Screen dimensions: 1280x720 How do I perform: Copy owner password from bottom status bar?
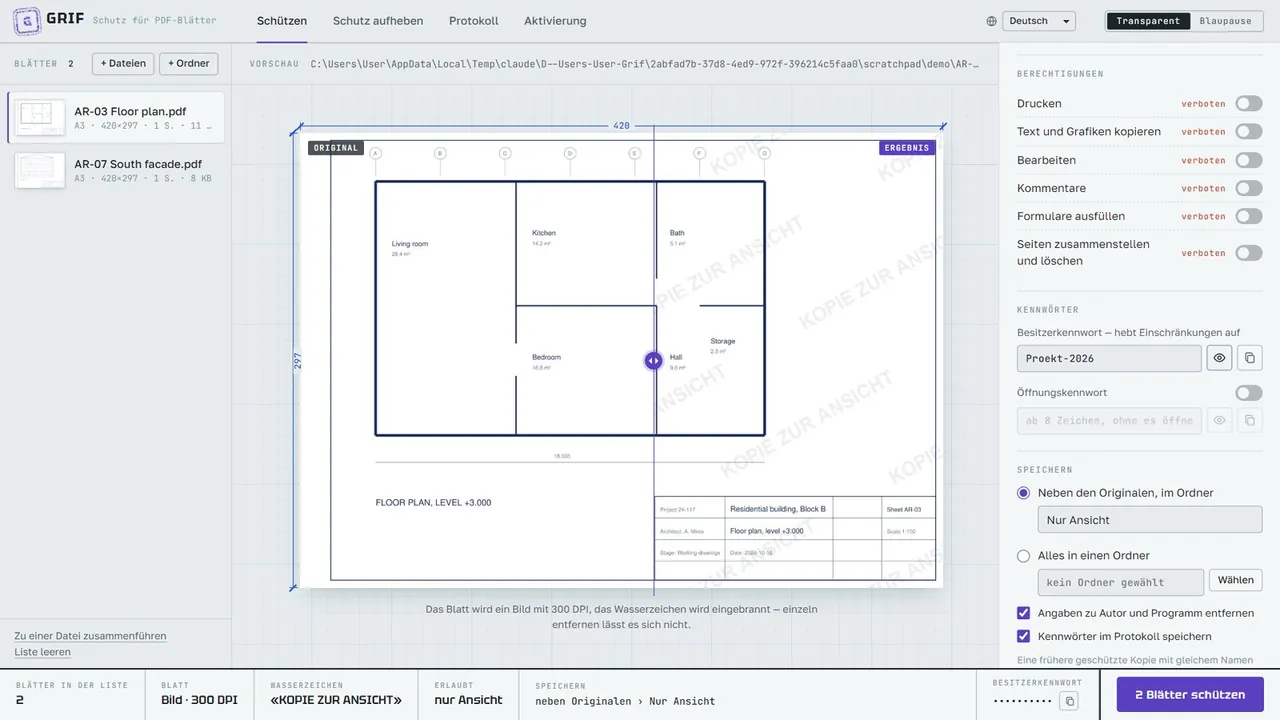(x=1069, y=701)
